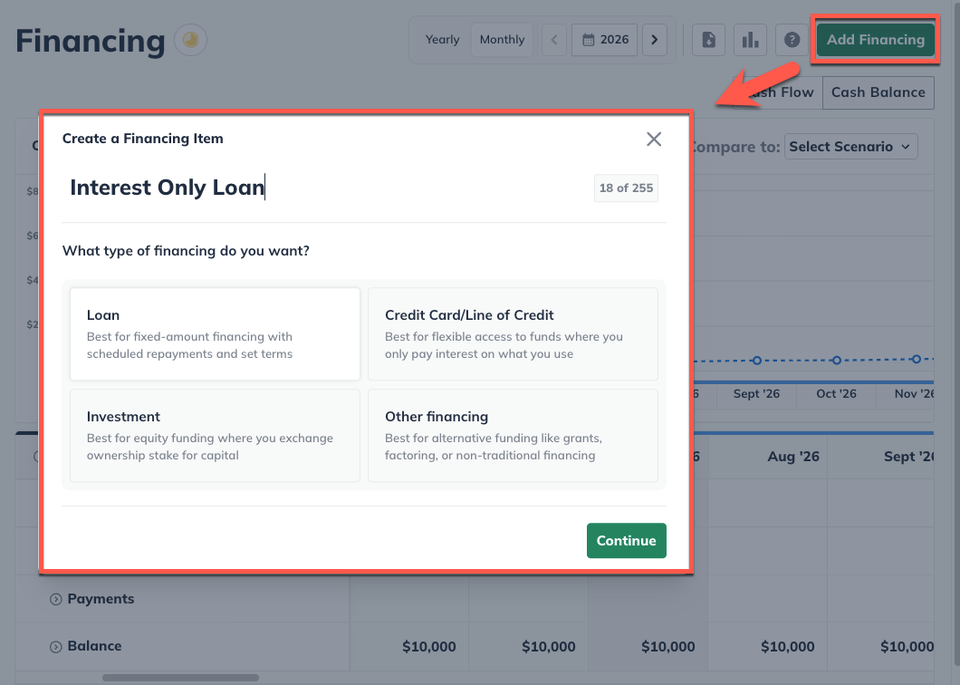Go to the previous year arrow
960x685 pixels.
(554, 40)
